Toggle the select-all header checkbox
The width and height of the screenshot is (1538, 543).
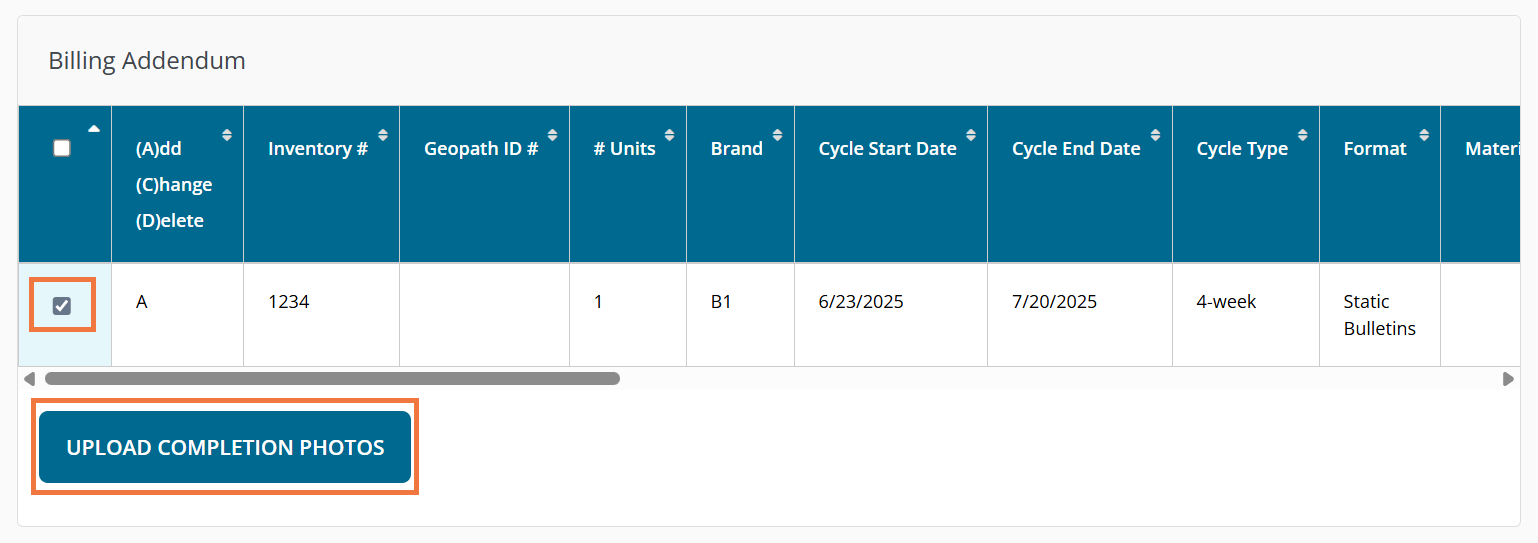click(62, 148)
